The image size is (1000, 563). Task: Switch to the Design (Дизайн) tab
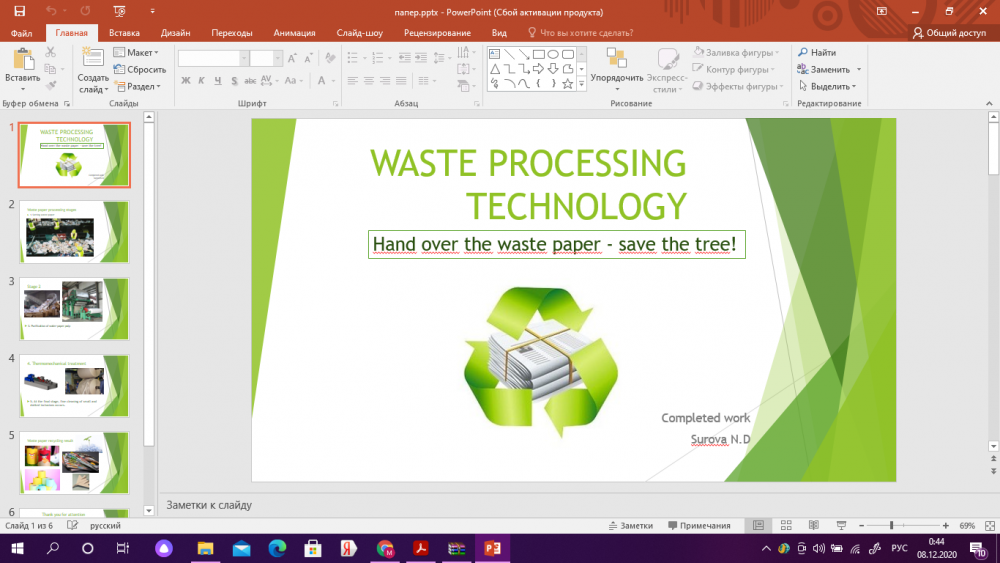point(175,33)
